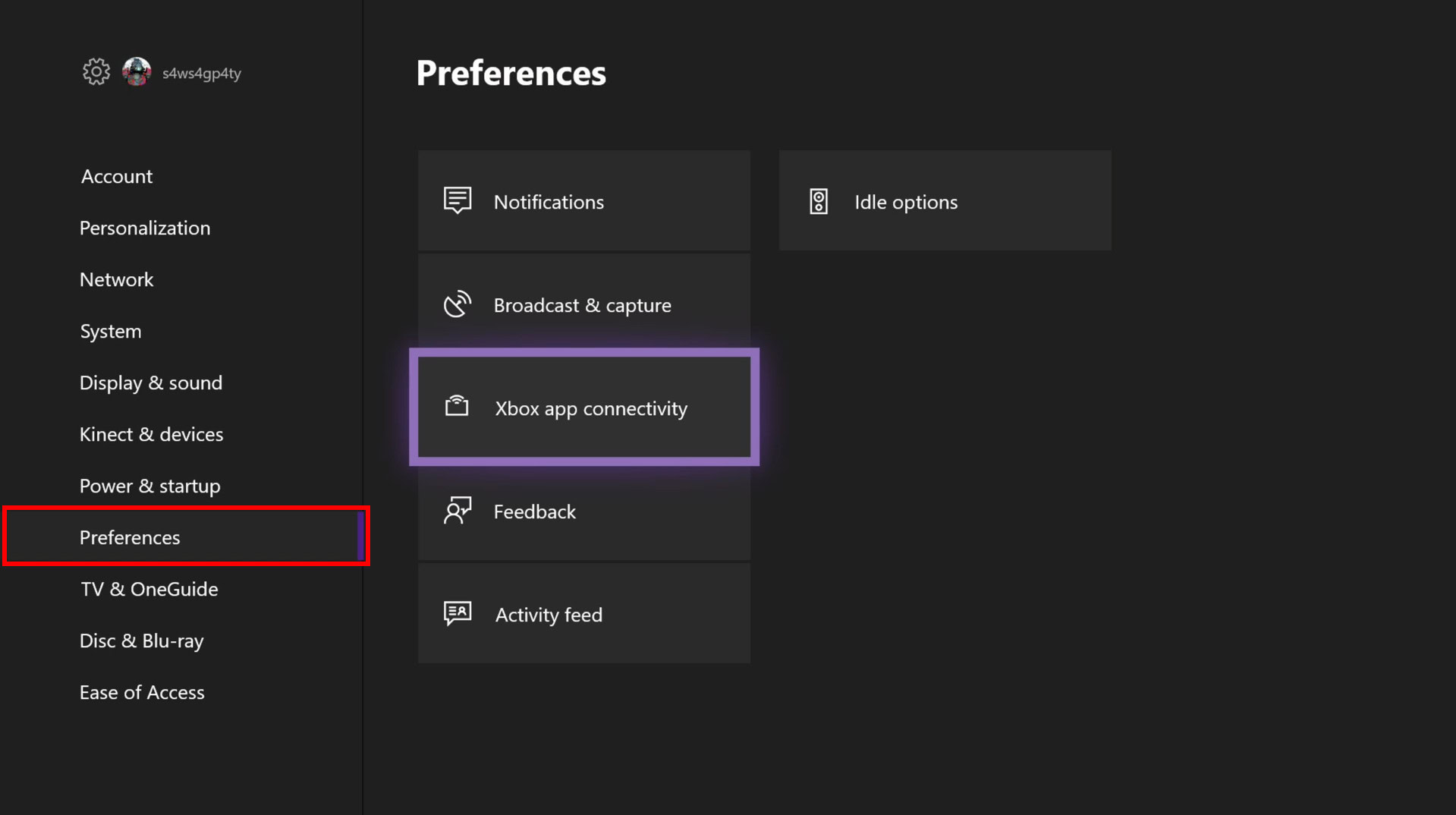This screenshot has width=1456, height=815.
Task: Click the Feedback person icon
Action: (x=458, y=511)
